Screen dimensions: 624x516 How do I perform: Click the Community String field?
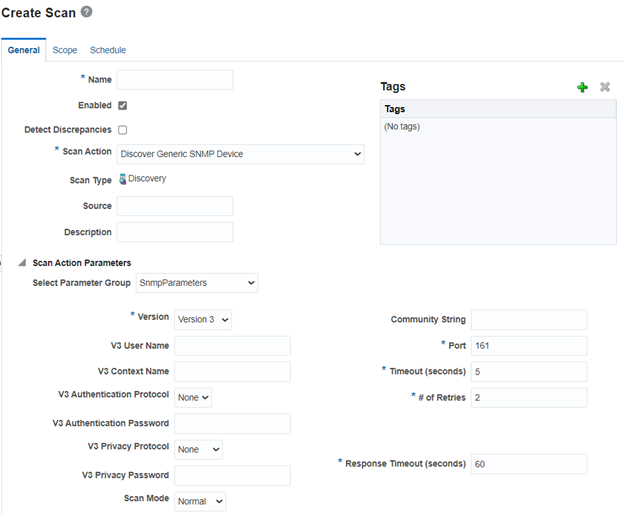[x=528, y=320]
